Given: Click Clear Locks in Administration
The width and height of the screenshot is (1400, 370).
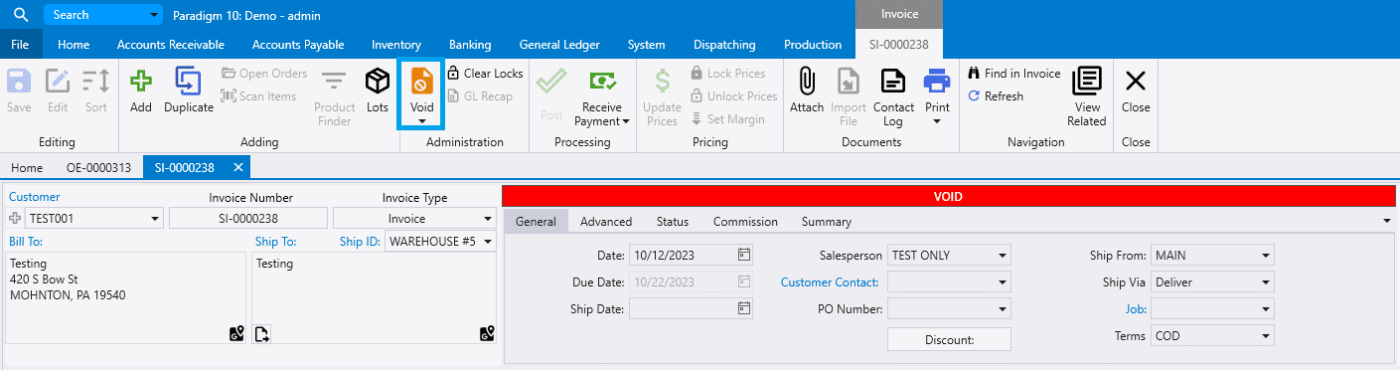Looking at the screenshot, I should [x=485, y=74].
